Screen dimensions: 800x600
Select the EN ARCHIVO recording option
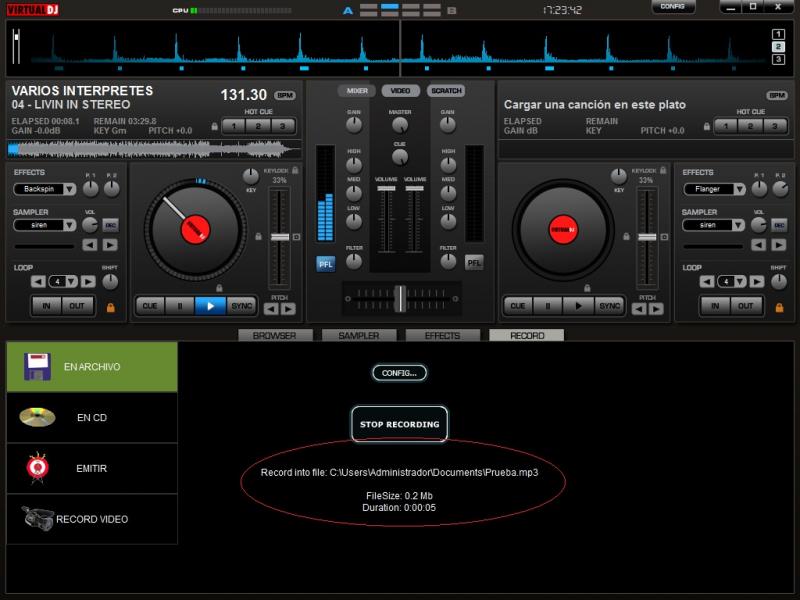pos(92,367)
